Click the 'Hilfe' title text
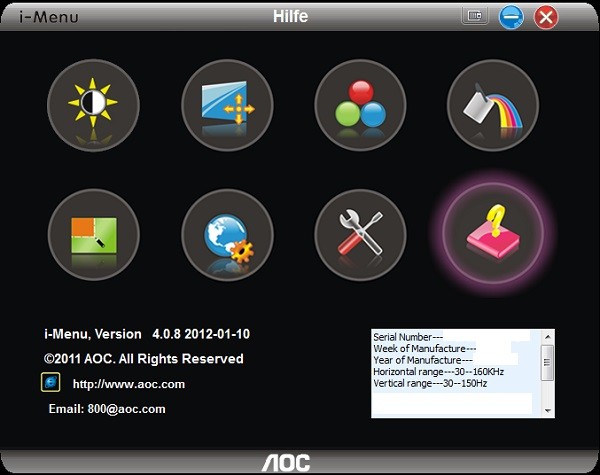 point(290,16)
